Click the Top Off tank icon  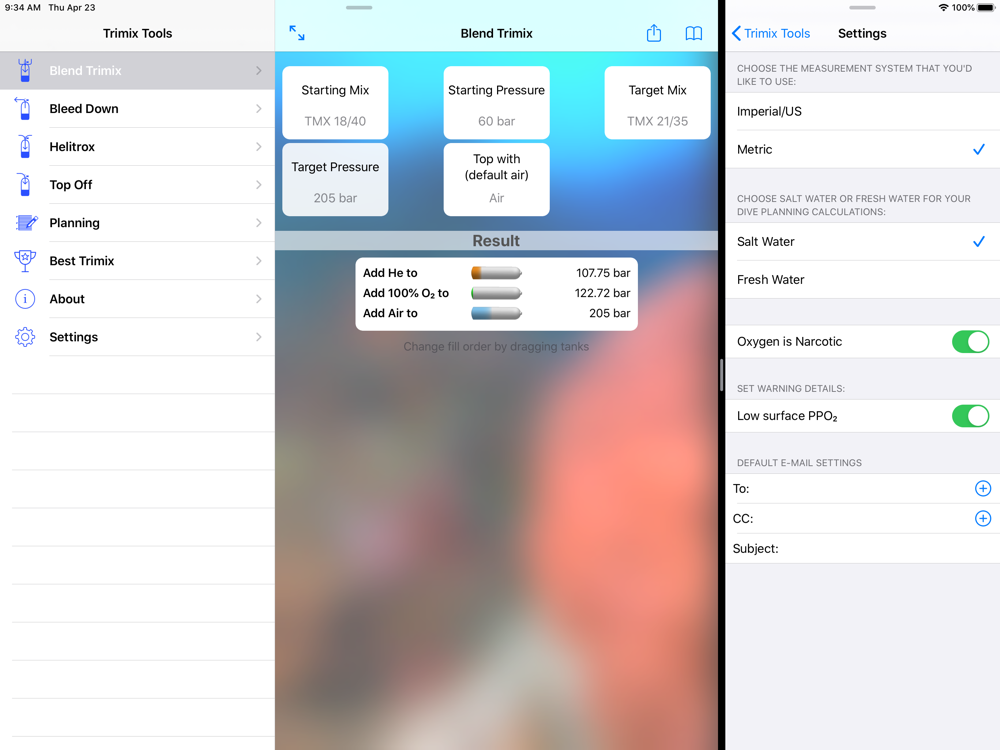[24, 184]
